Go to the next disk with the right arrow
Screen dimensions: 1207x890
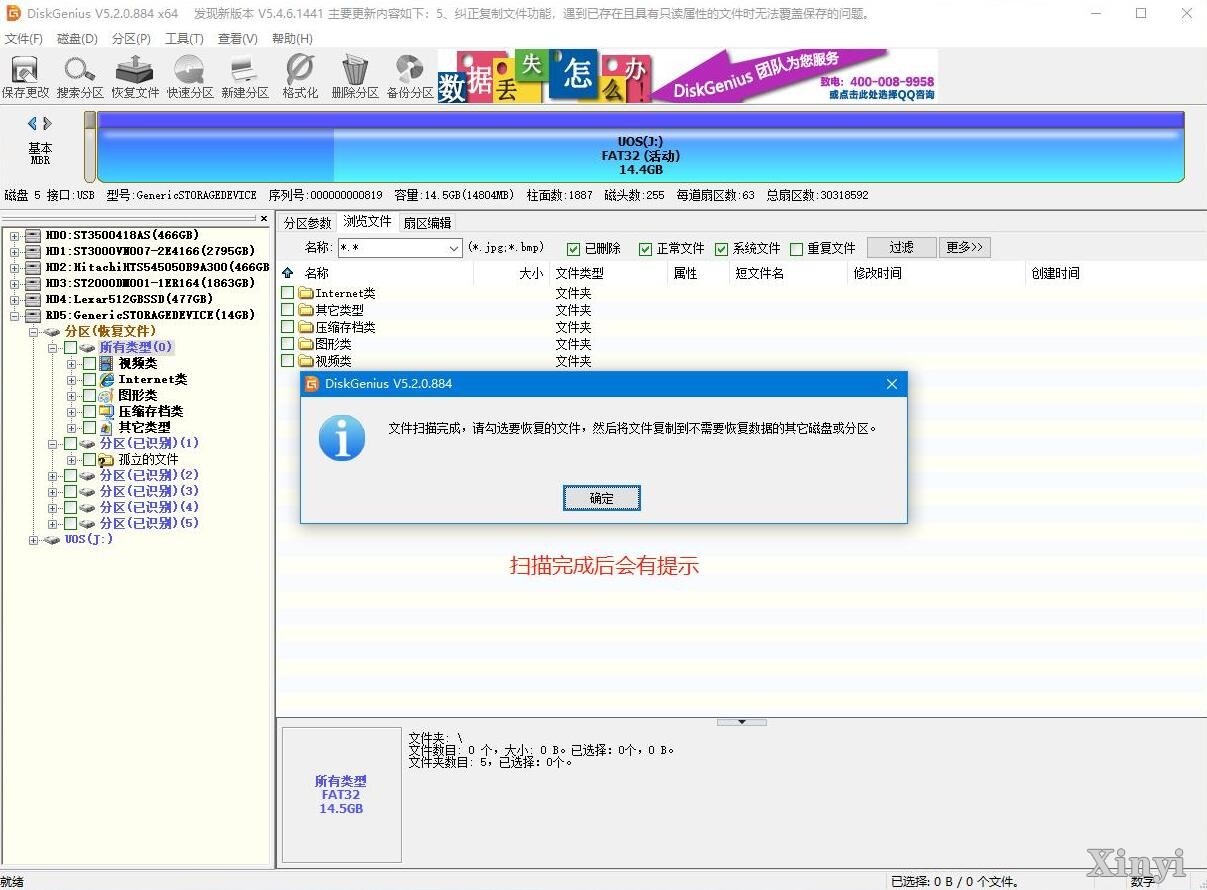47,124
